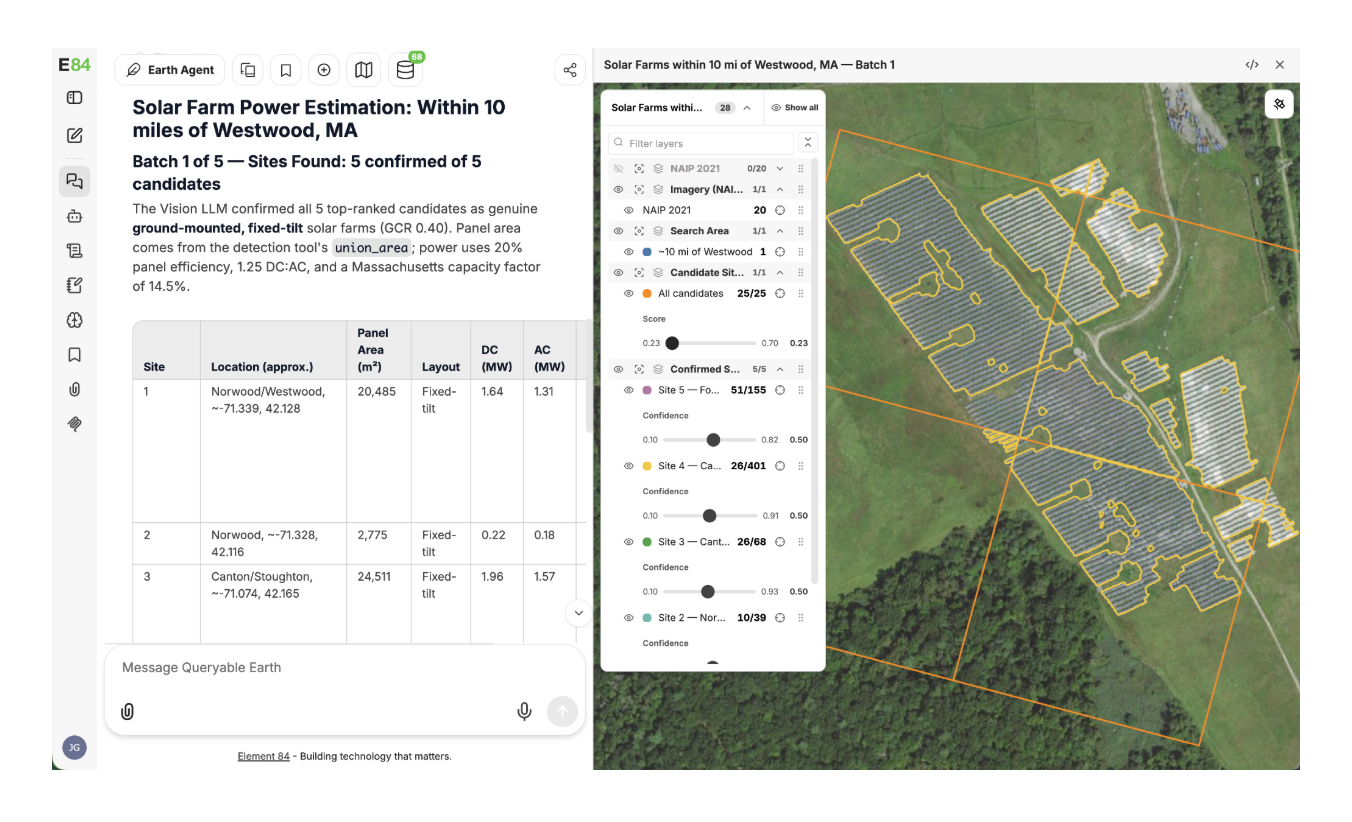Click the copy conversation icon in toolbar

(x=248, y=70)
